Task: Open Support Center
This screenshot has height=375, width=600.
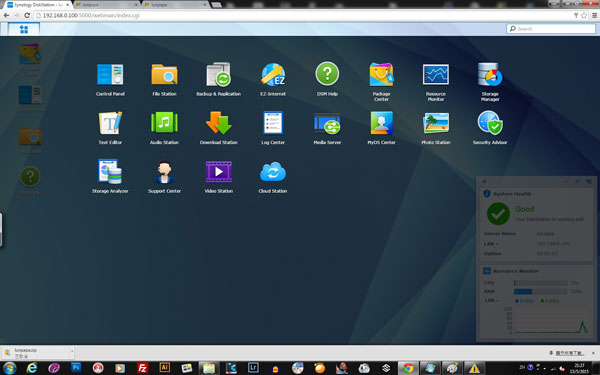Action: pos(164,176)
